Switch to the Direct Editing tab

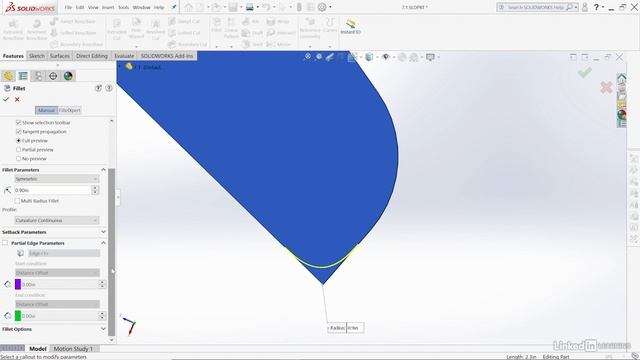click(92, 56)
